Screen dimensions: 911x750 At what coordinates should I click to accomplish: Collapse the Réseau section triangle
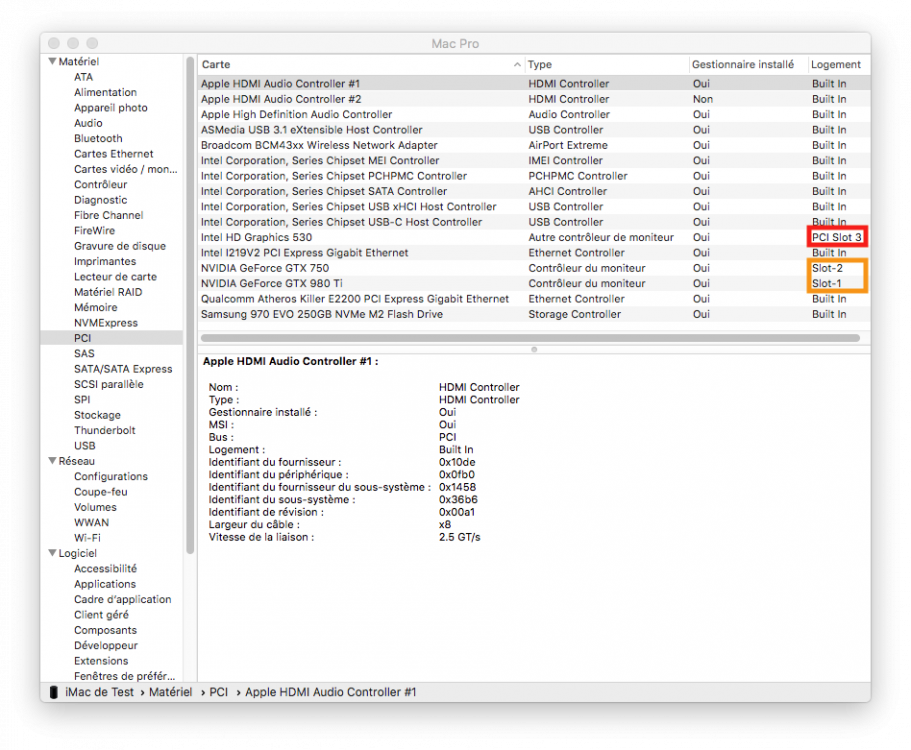coord(52,461)
